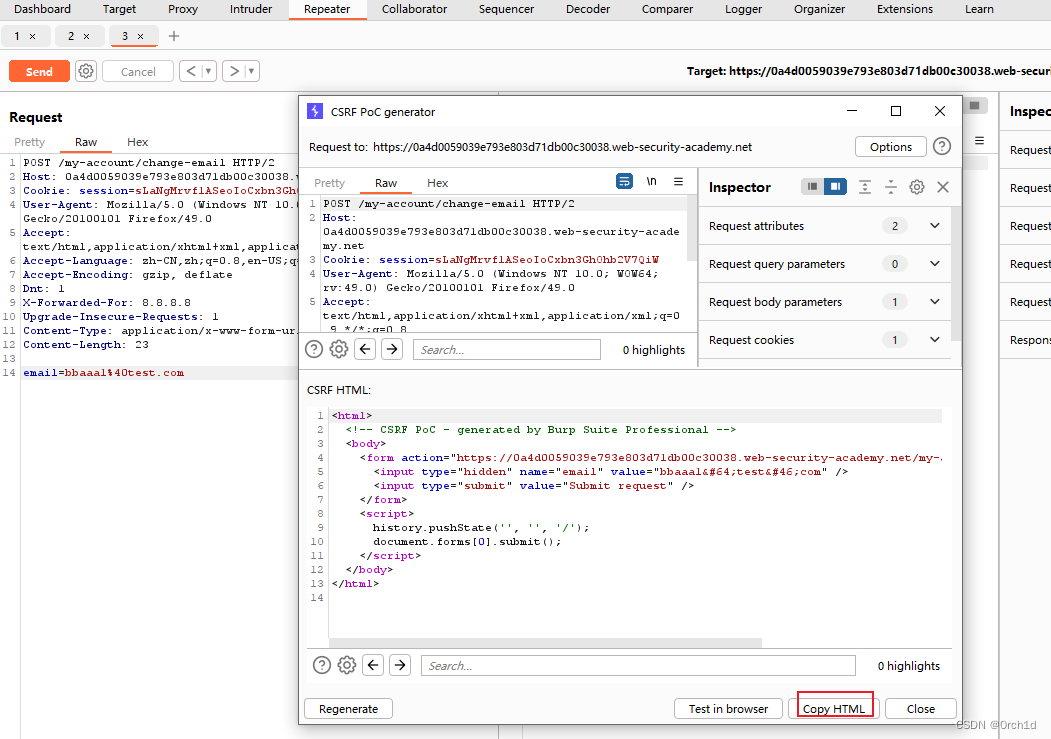Focus the CSRF HTML search field

[638, 666]
